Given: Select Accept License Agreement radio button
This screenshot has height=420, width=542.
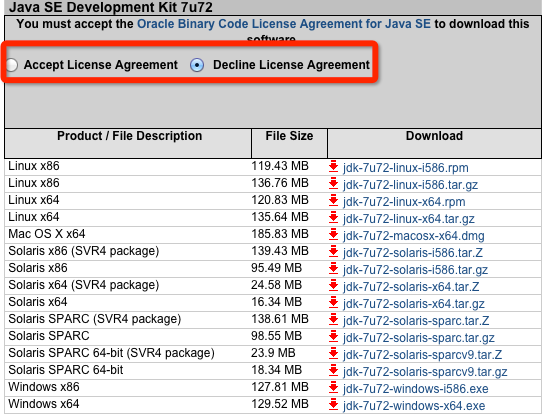Looking at the screenshot, I should (x=12, y=65).
